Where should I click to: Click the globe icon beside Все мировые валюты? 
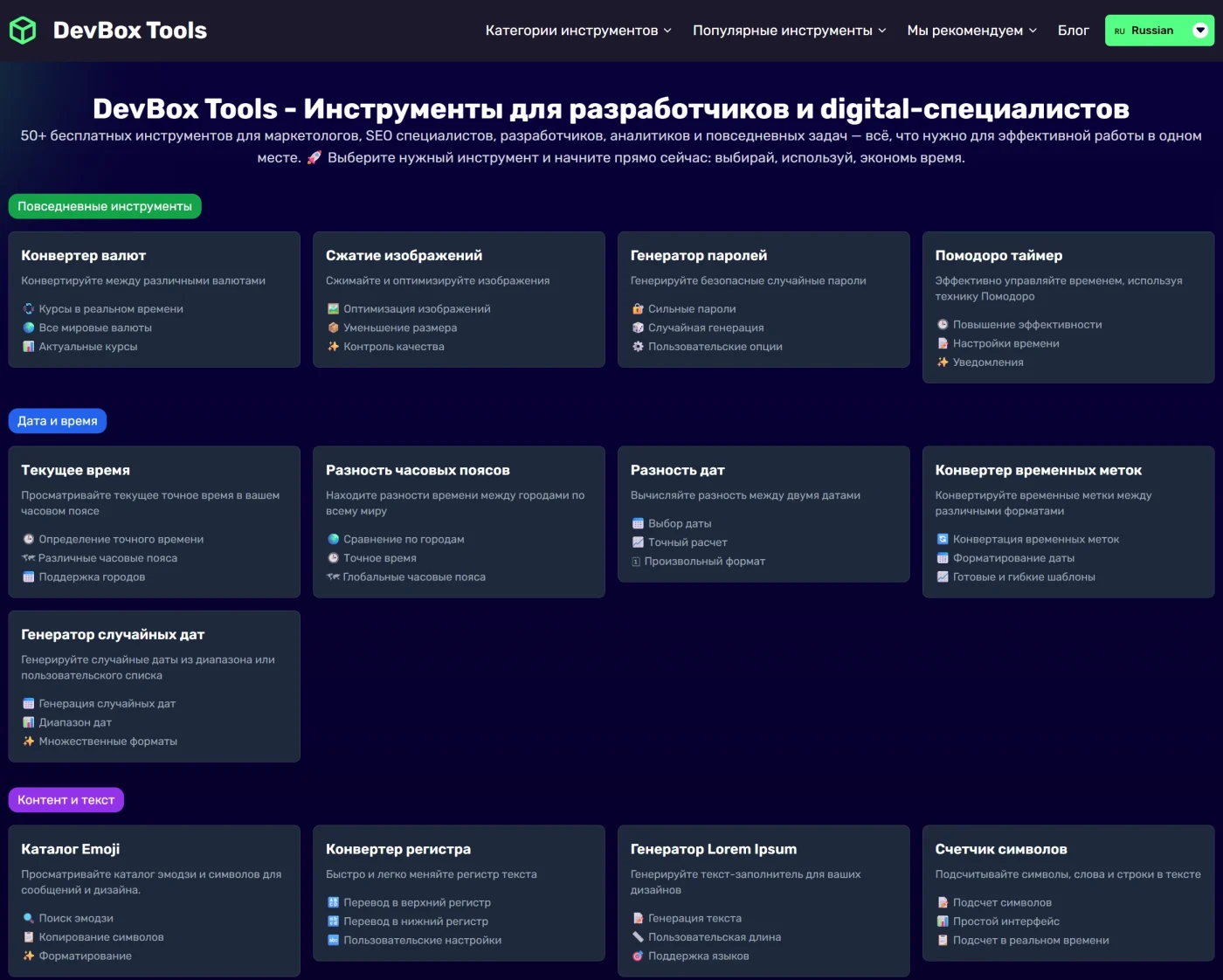click(28, 328)
